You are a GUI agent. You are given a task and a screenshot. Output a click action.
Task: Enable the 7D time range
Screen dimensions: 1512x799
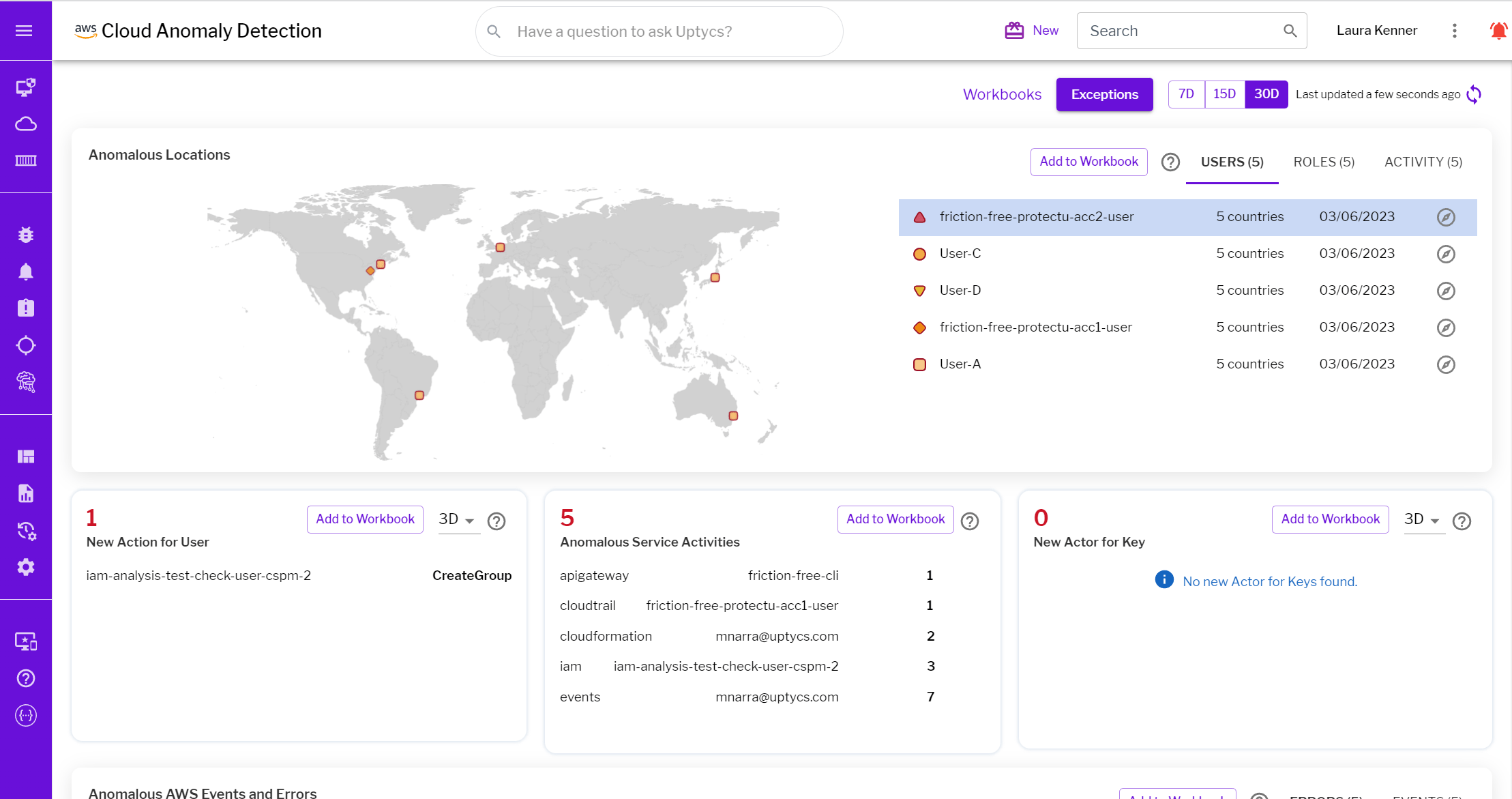pyautogui.click(x=1186, y=94)
